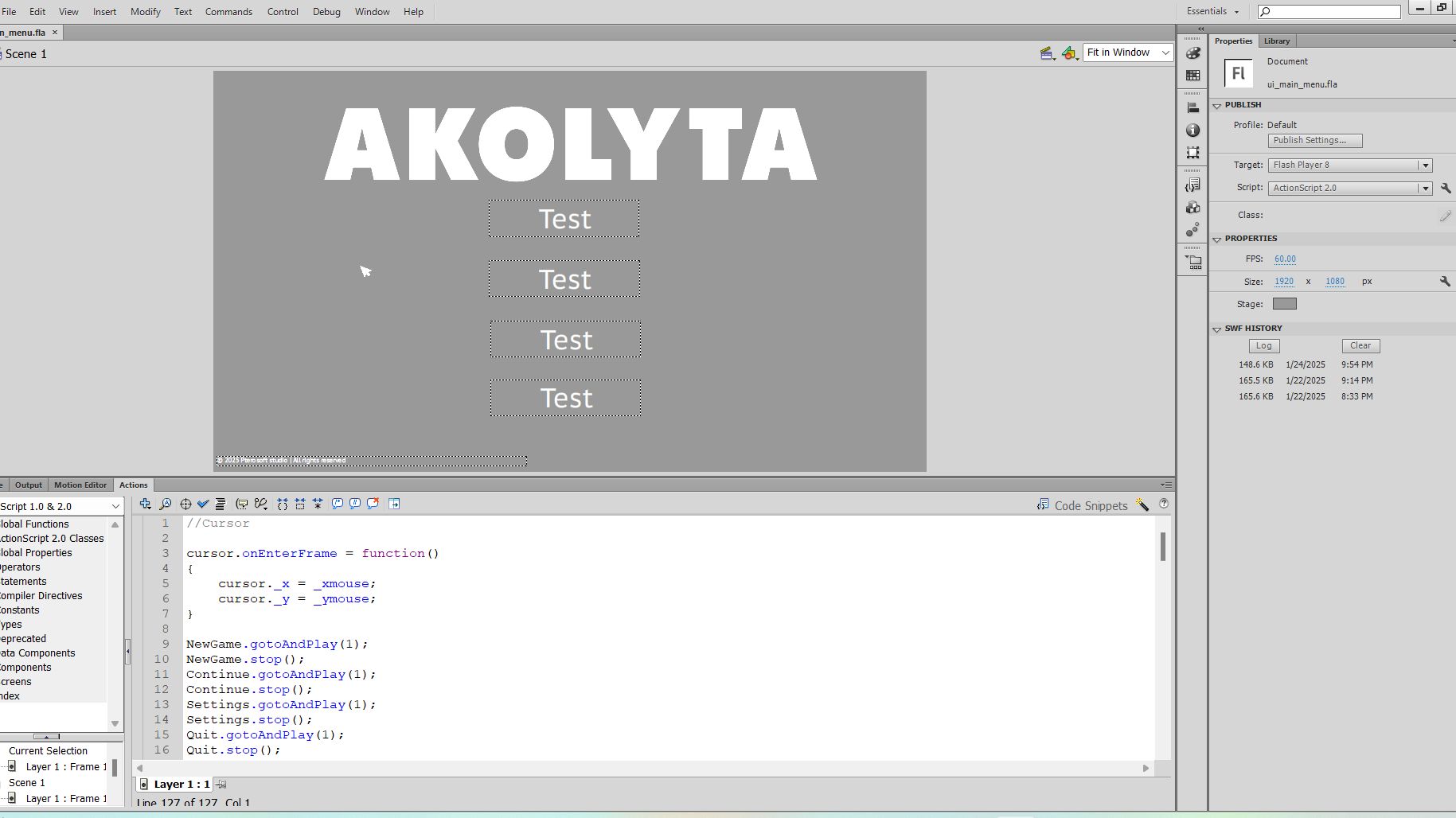Viewport: 1456px width, 818px height.
Task: Collapse right panels with double arrow
Action: (x=1201, y=29)
